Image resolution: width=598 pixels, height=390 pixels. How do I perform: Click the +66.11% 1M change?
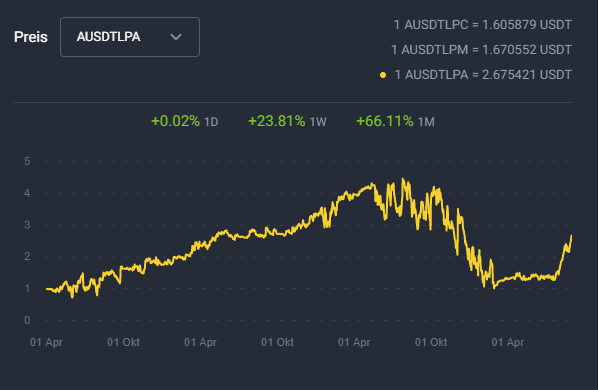point(395,121)
